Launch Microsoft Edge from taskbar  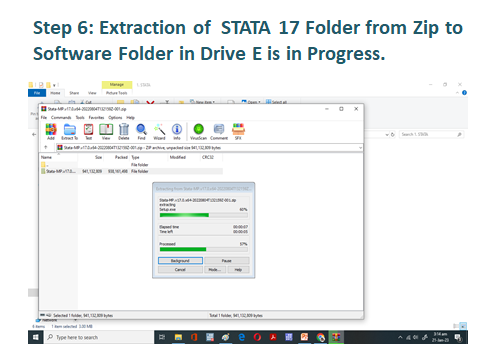click(x=242, y=337)
